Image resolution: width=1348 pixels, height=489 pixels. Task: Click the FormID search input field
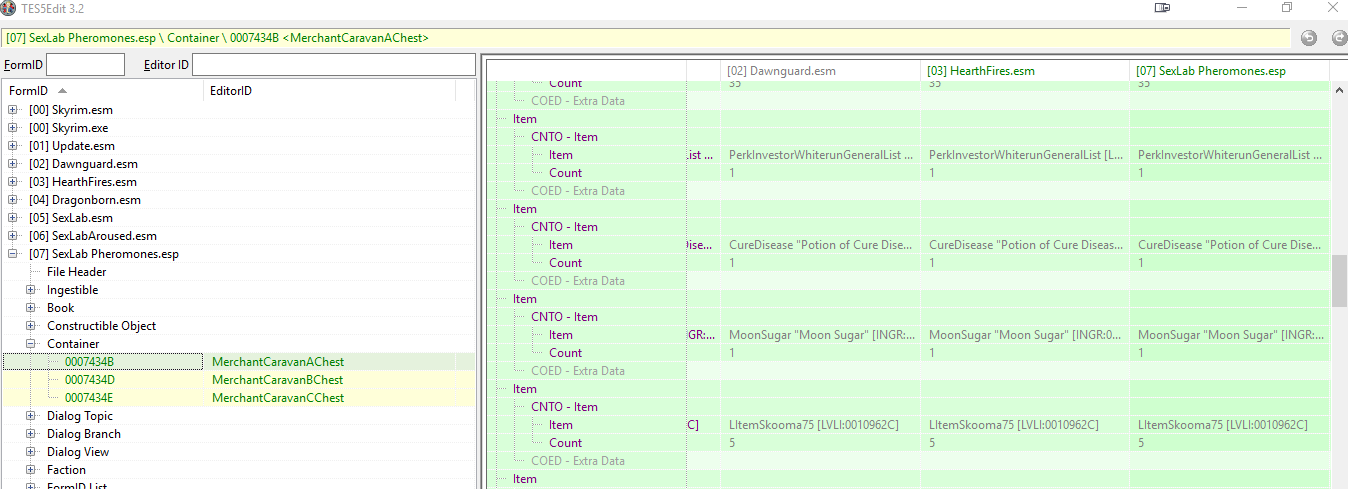85,65
